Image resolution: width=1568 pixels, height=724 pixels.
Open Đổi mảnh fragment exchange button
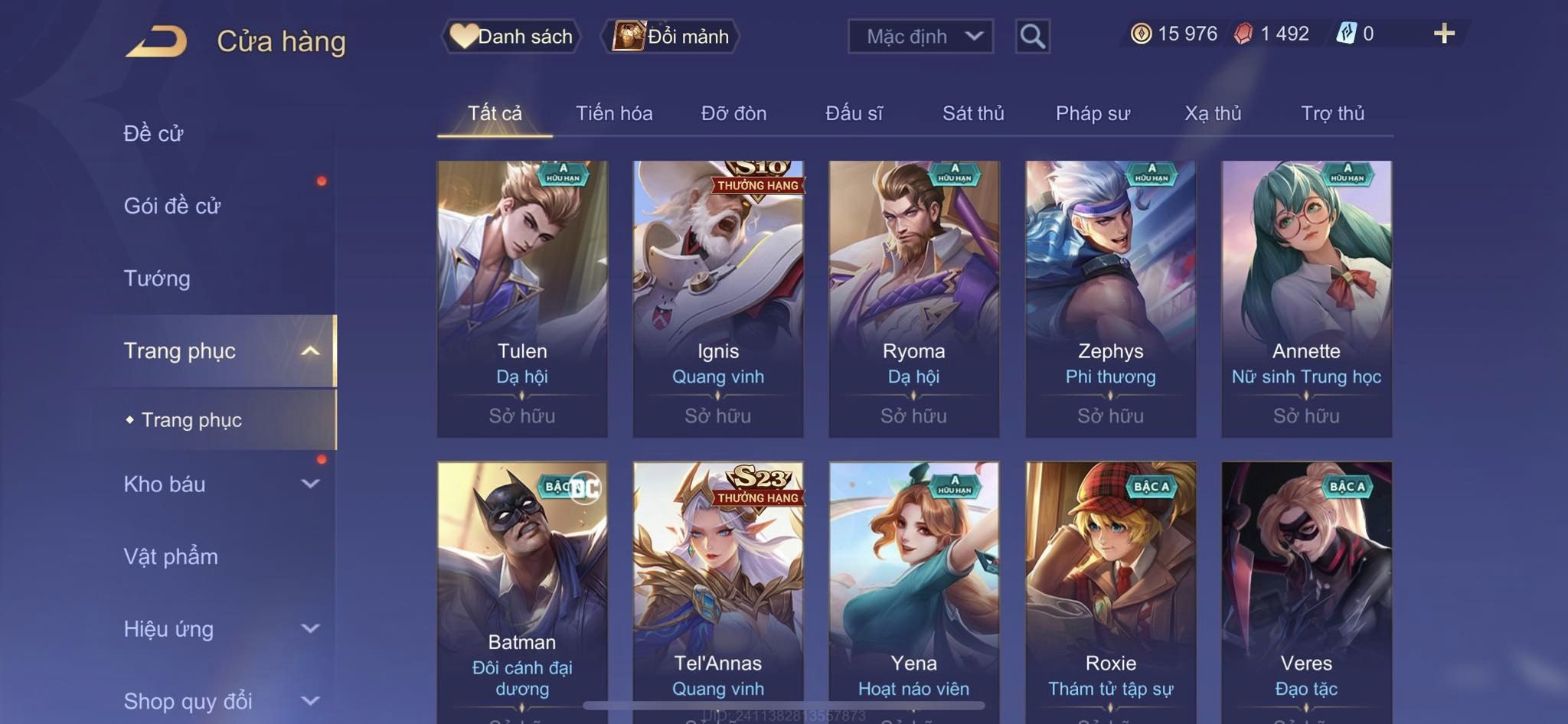click(x=671, y=36)
